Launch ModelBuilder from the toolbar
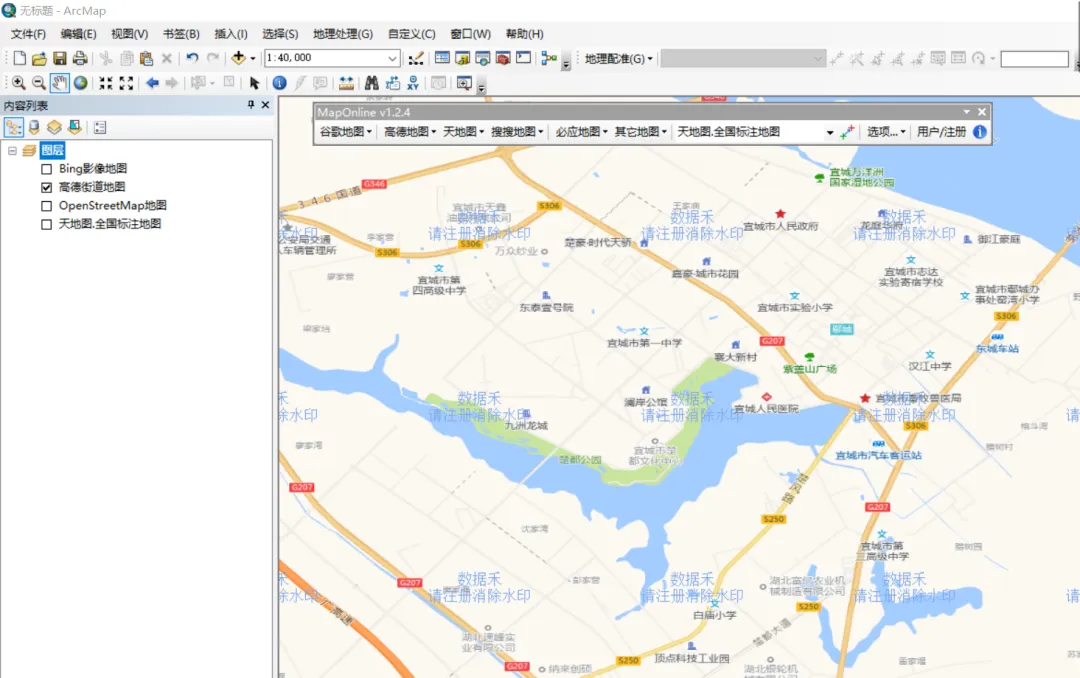 pos(549,59)
